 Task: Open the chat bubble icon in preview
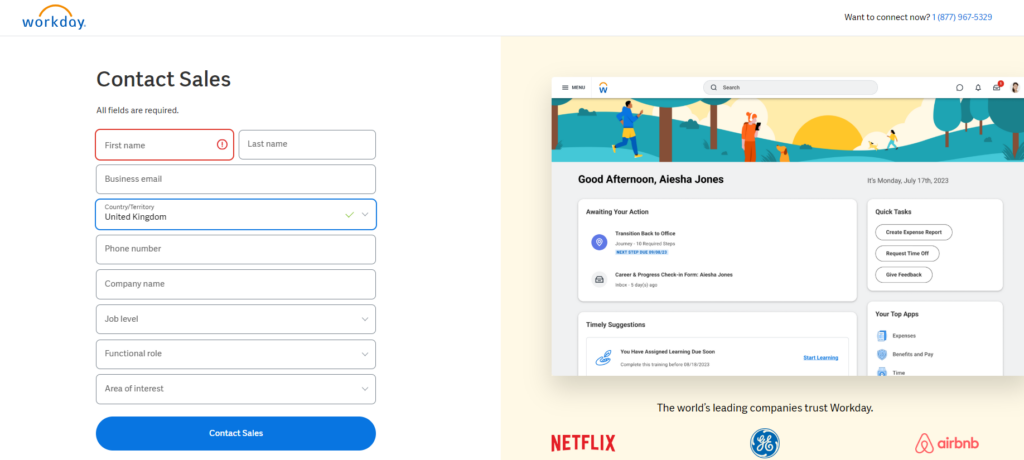tap(959, 88)
